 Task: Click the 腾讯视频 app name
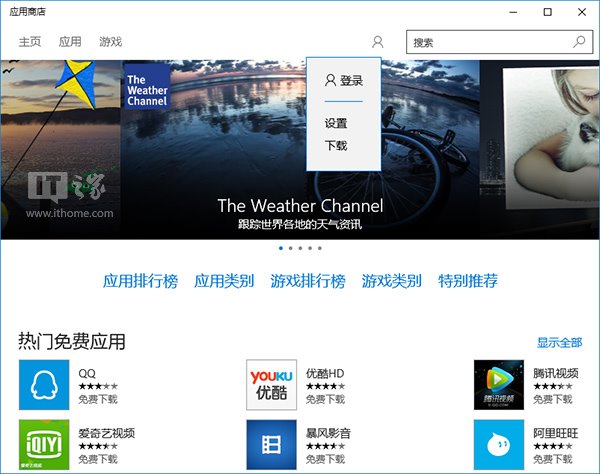tap(556, 373)
